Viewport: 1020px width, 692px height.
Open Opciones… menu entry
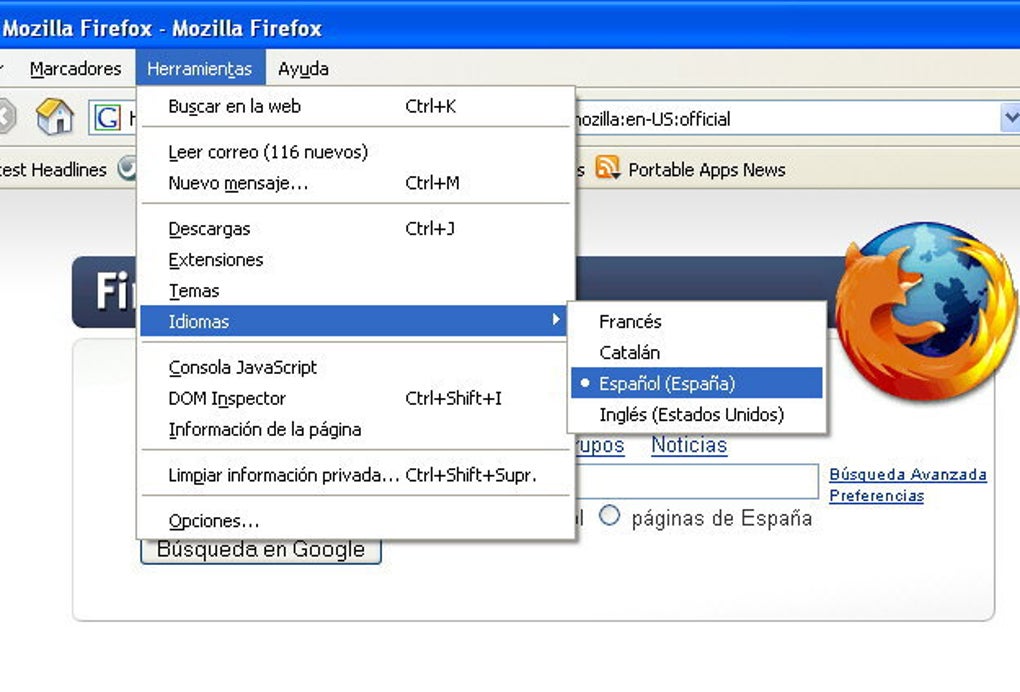click(356, 521)
